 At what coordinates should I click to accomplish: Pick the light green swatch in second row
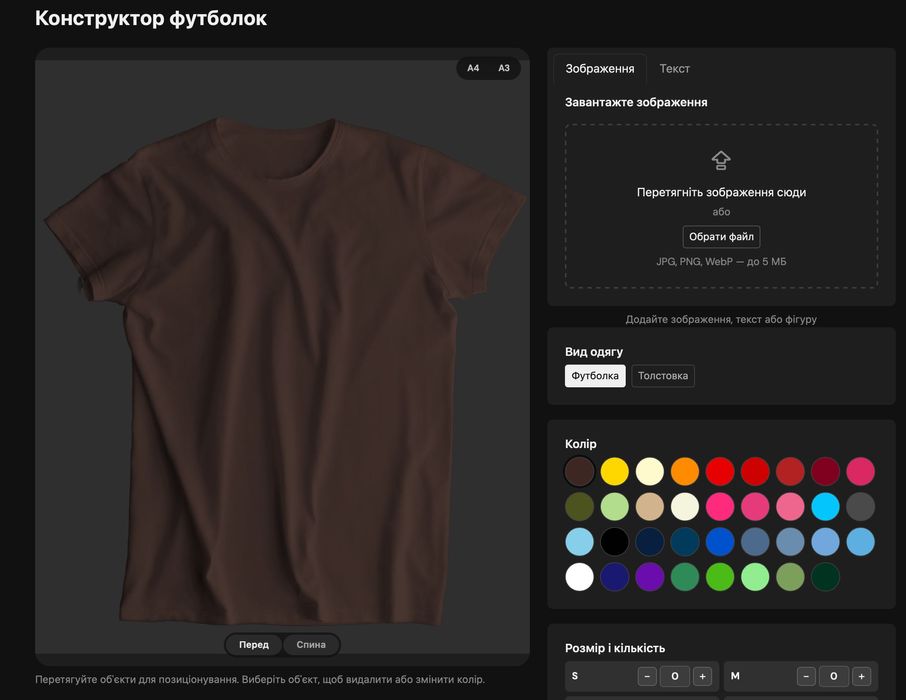tap(614, 506)
